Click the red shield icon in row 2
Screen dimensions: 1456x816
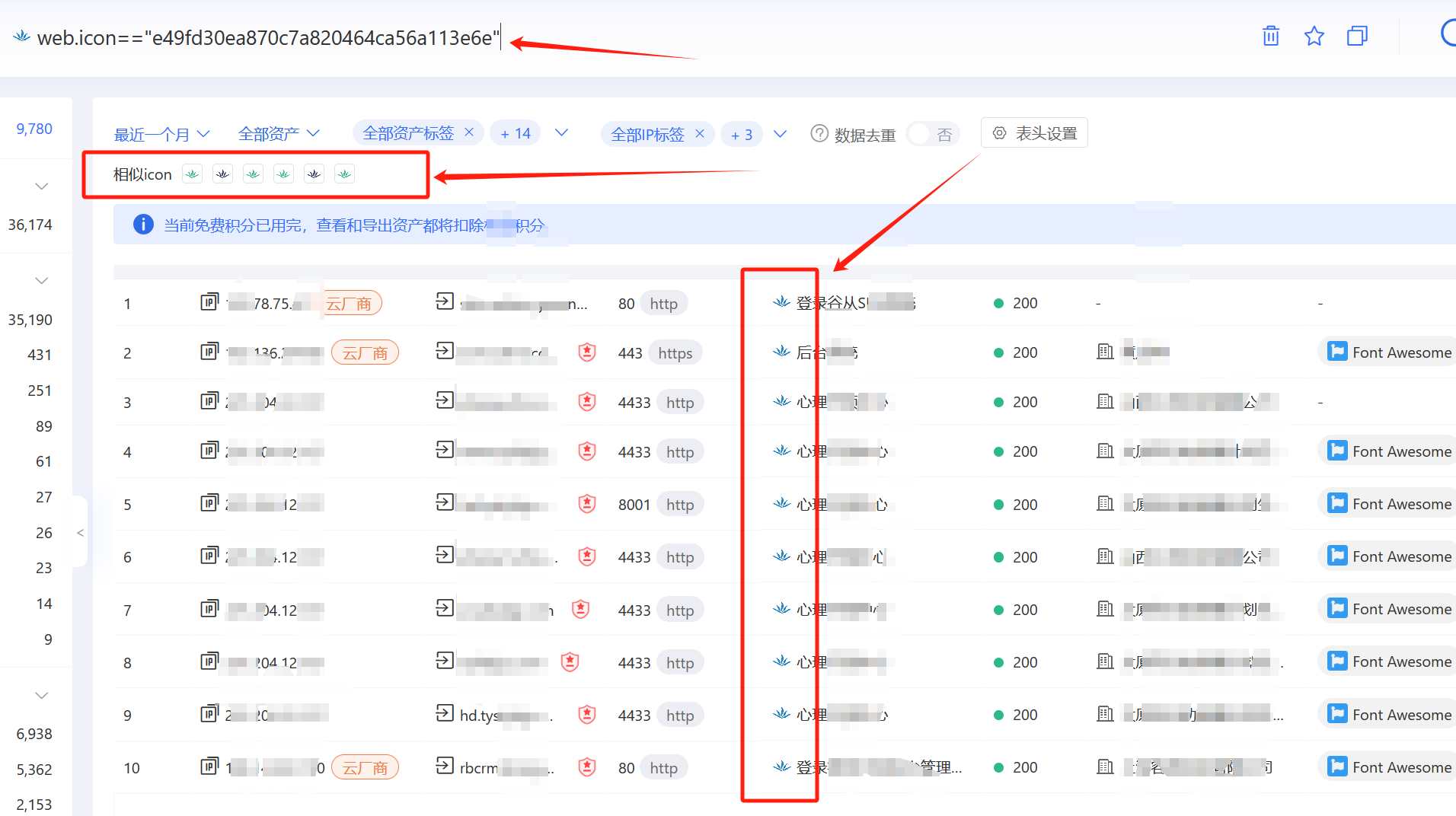click(586, 352)
